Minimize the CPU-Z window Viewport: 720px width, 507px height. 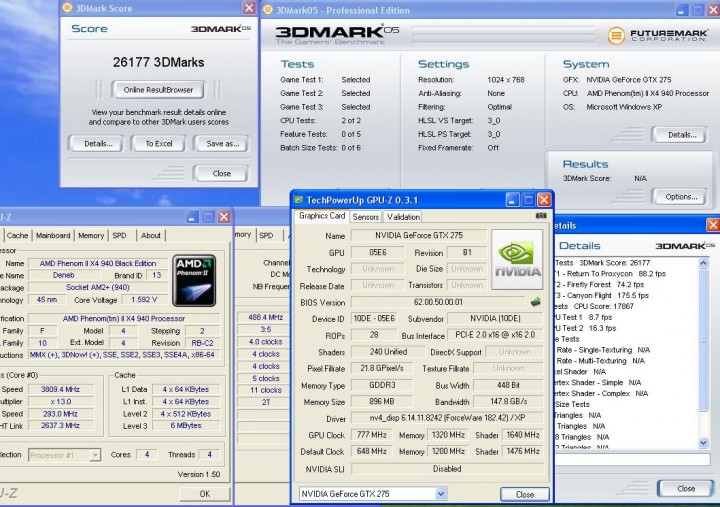click(192, 217)
